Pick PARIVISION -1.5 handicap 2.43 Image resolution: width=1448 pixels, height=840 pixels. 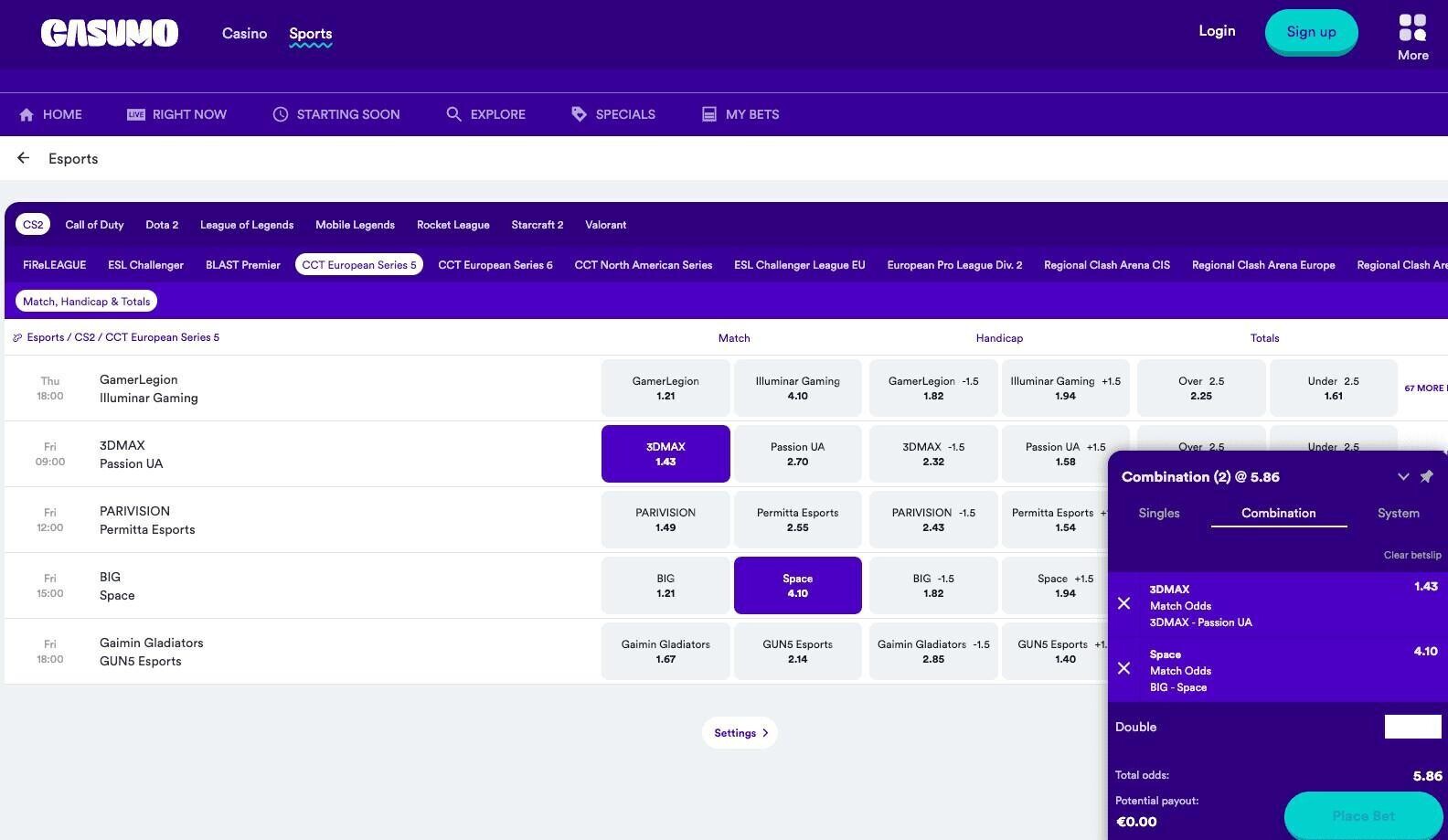(933, 519)
